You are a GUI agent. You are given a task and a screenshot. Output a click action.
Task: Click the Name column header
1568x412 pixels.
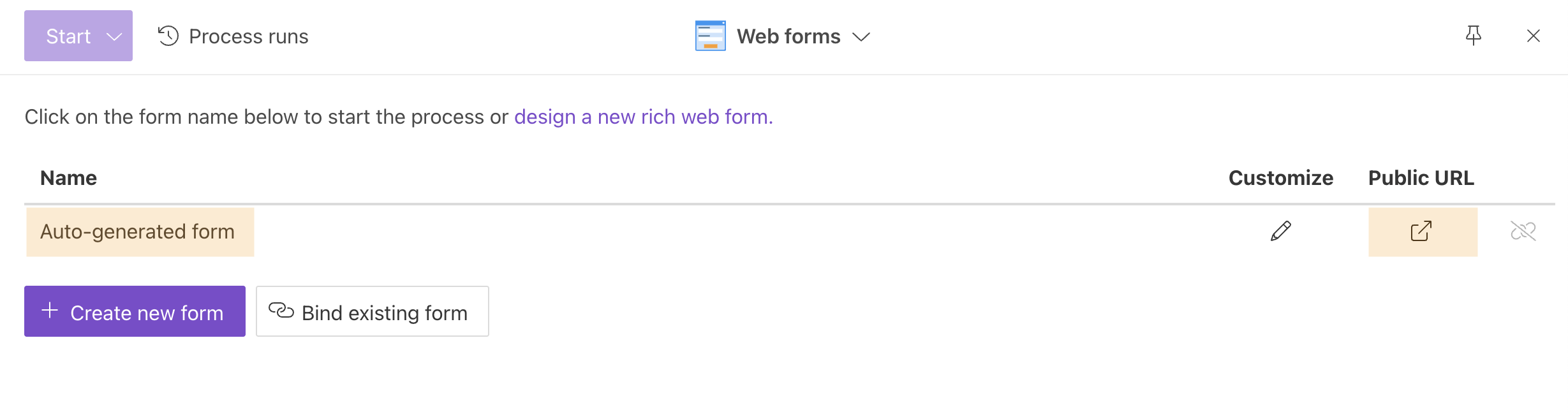click(x=69, y=178)
